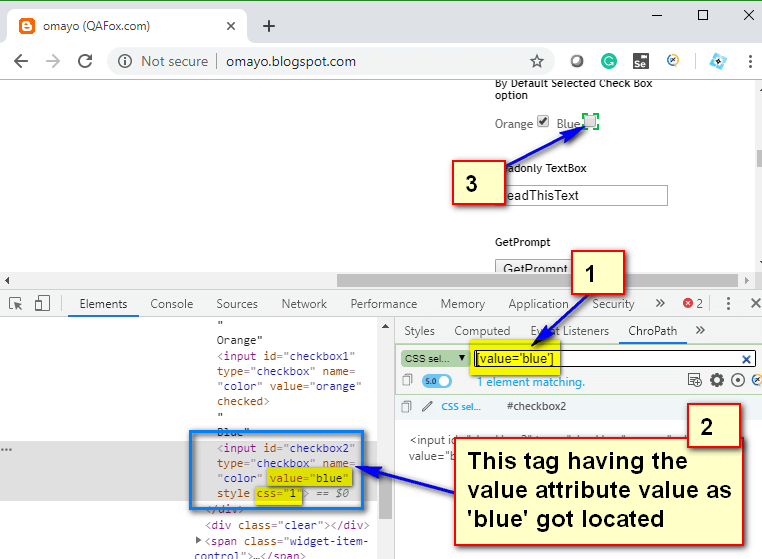Switch to the Styles sidebar tab
762x559 pixels.
(x=419, y=331)
